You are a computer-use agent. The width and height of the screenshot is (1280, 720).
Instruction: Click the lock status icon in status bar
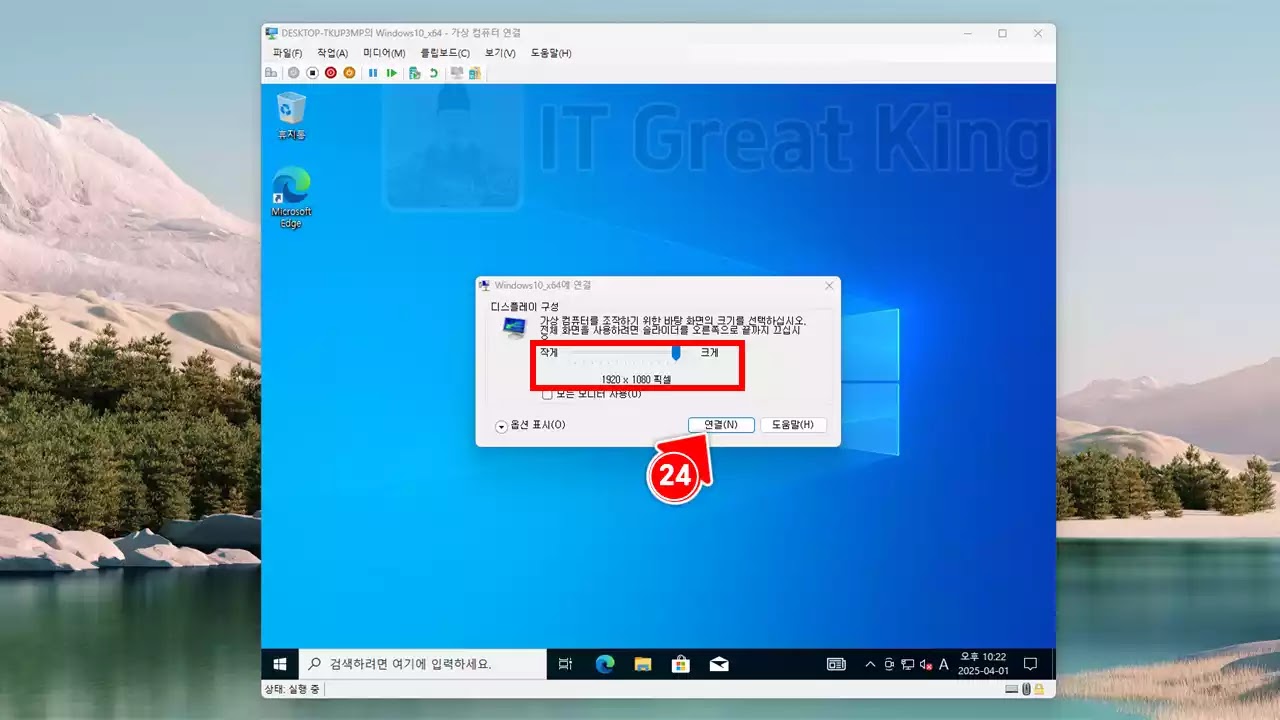(x=1039, y=690)
